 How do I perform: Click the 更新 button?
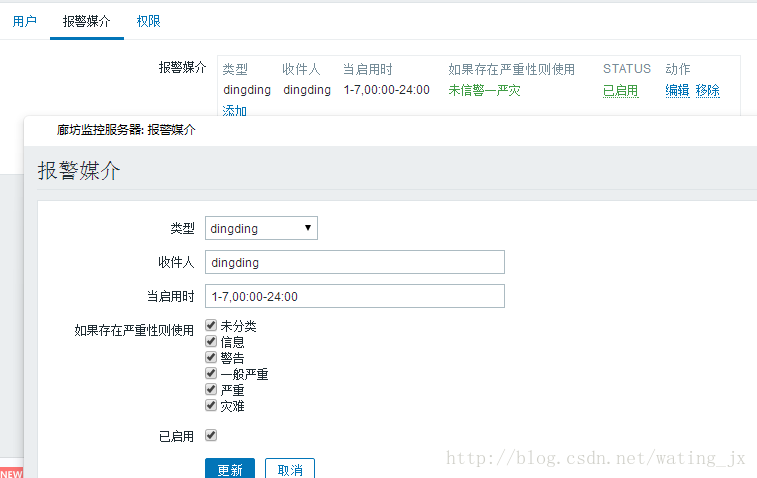(x=230, y=469)
